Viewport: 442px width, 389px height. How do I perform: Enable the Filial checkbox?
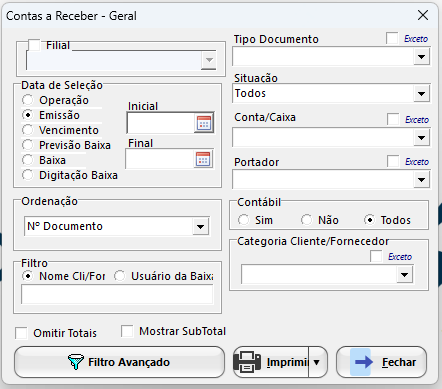[34, 45]
